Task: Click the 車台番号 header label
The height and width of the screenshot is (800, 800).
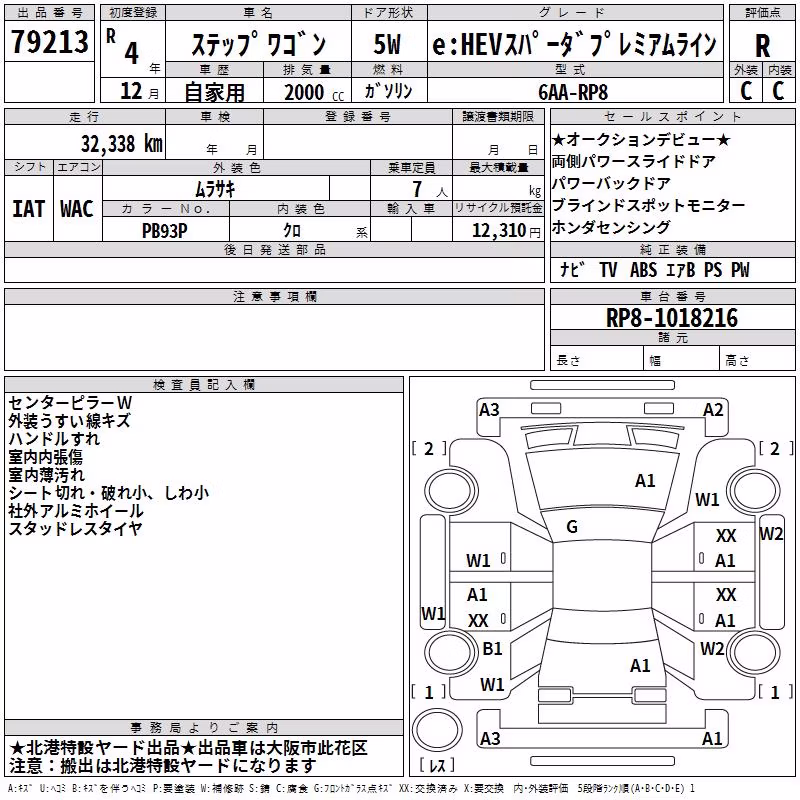Action: [672, 296]
